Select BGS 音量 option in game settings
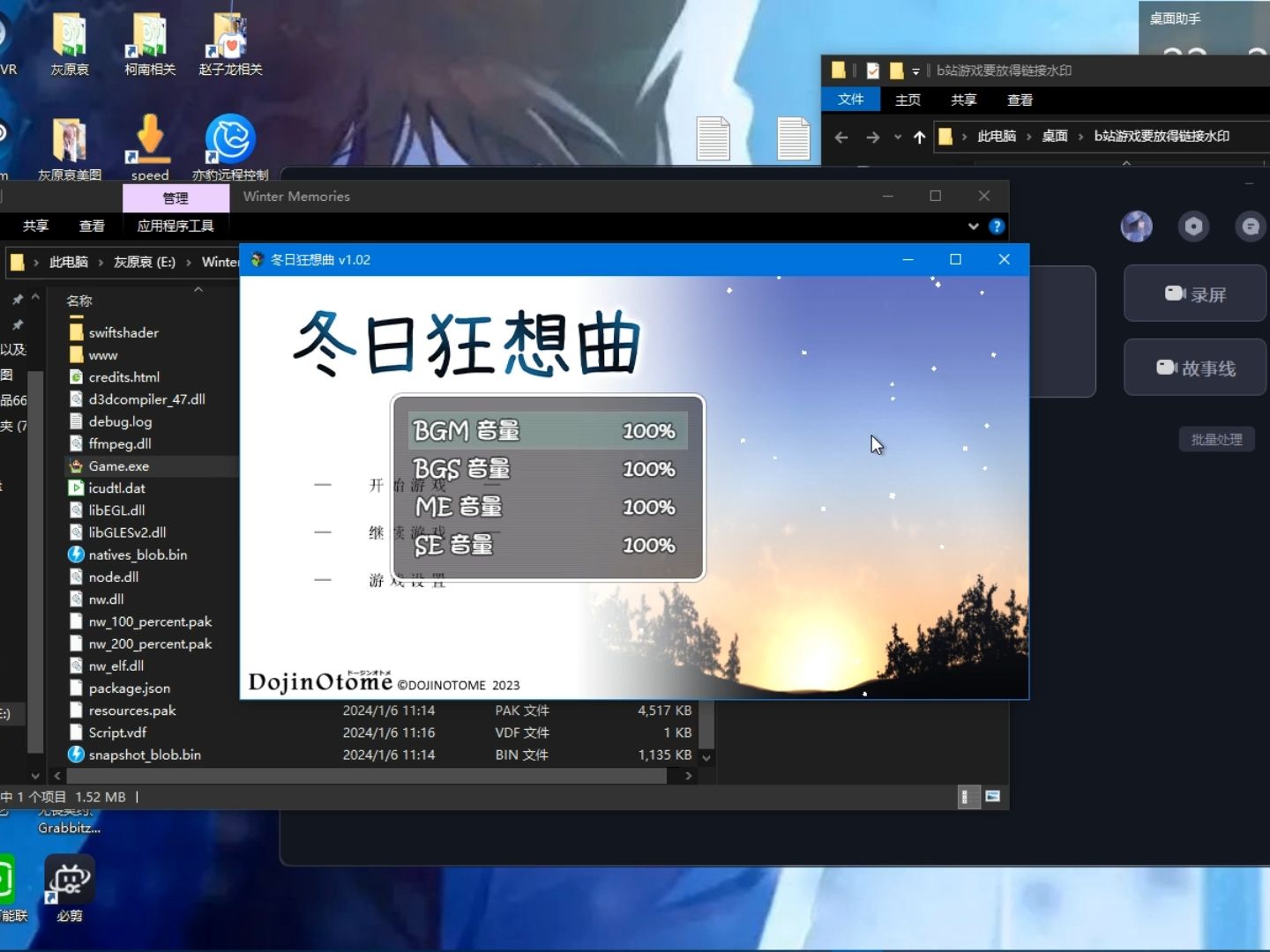 coord(548,469)
